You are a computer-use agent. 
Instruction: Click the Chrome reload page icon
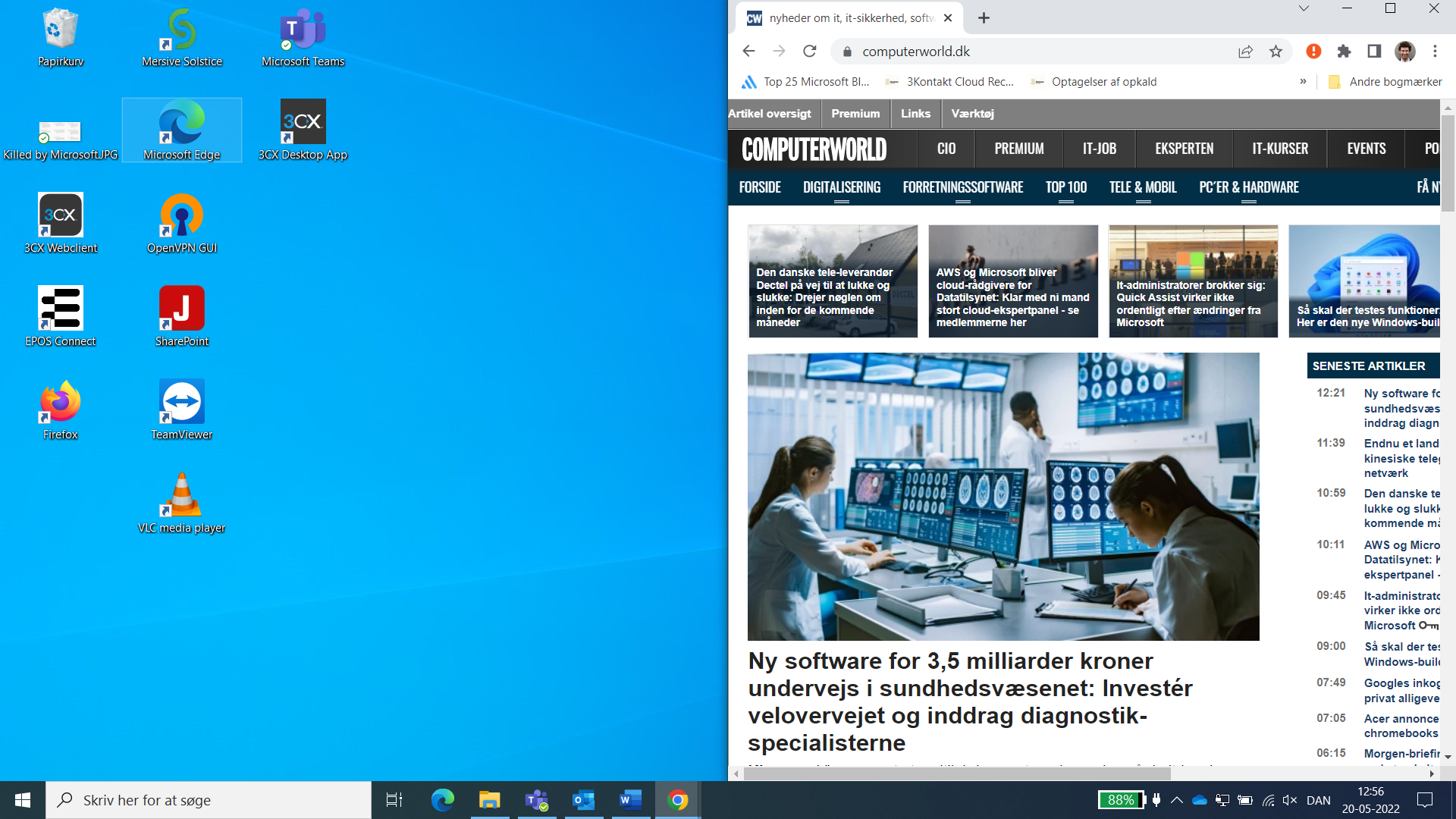click(810, 52)
